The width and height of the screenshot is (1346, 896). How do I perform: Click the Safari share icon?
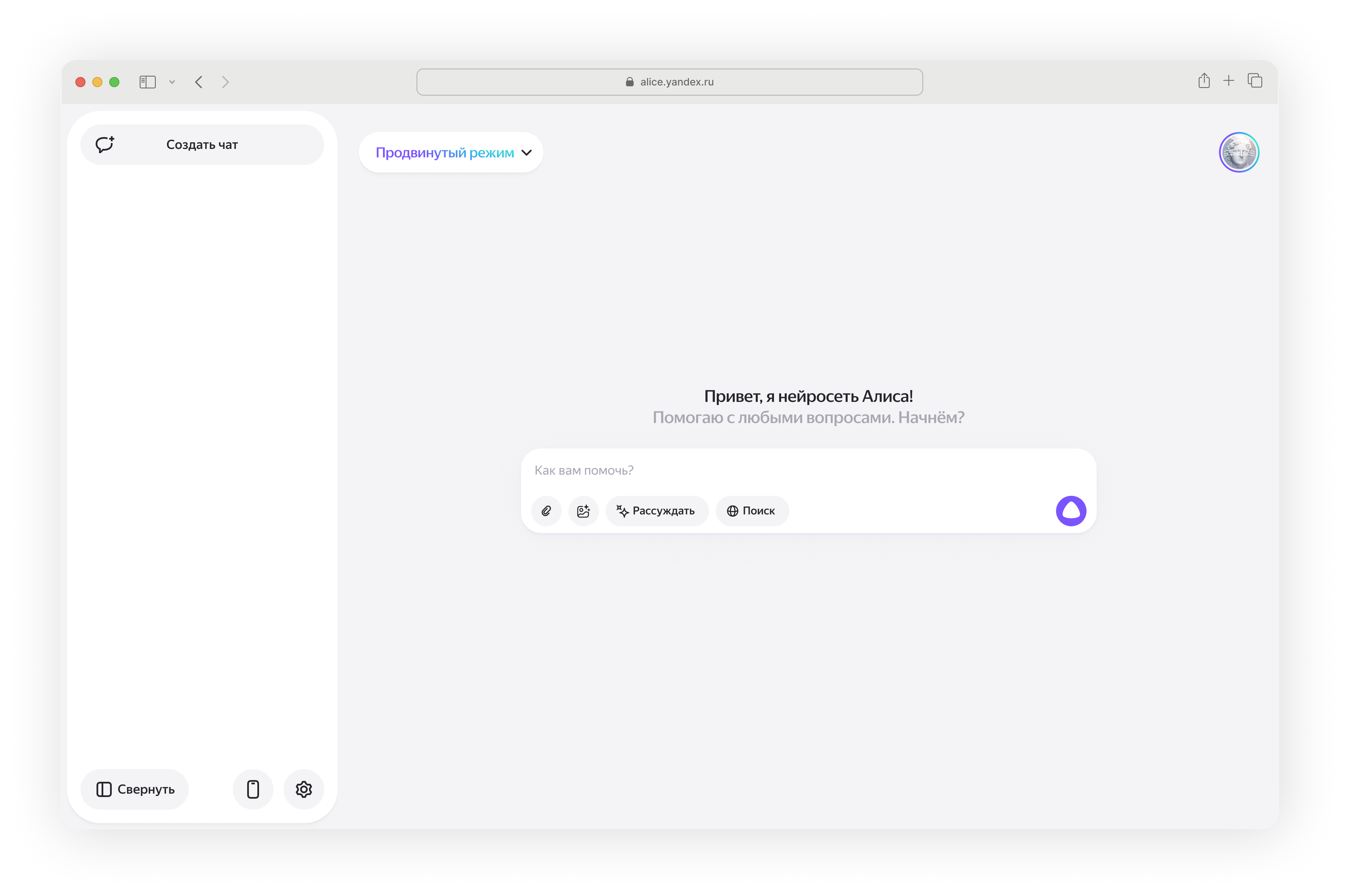pos(1203,81)
